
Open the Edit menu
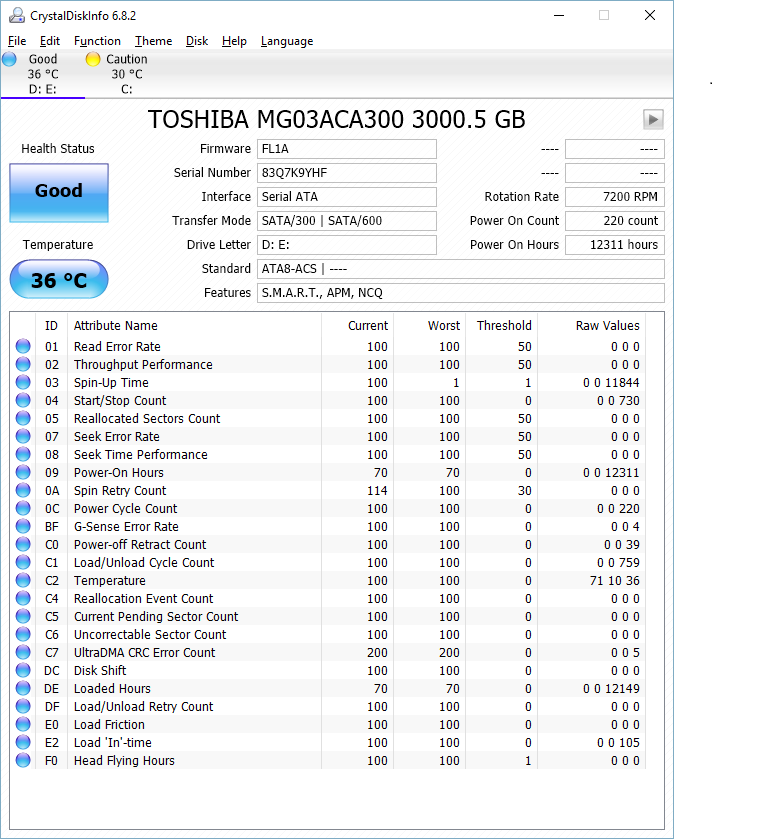(50, 41)
